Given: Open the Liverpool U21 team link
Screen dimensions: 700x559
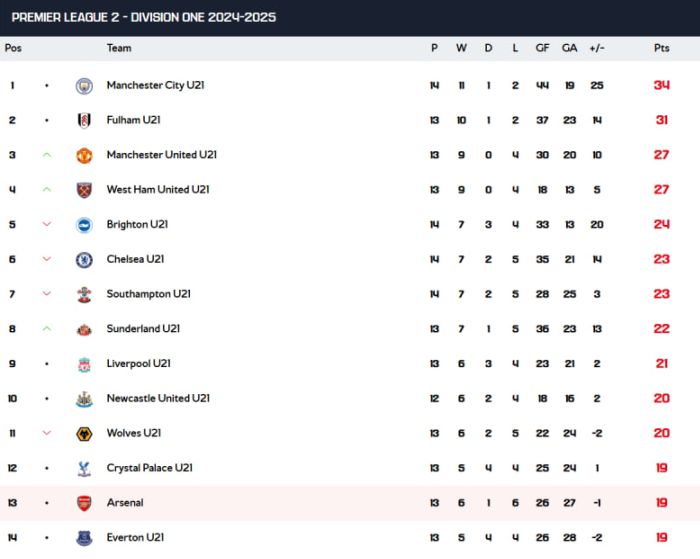Looking at the screenshot, I should tap(138, 363).
